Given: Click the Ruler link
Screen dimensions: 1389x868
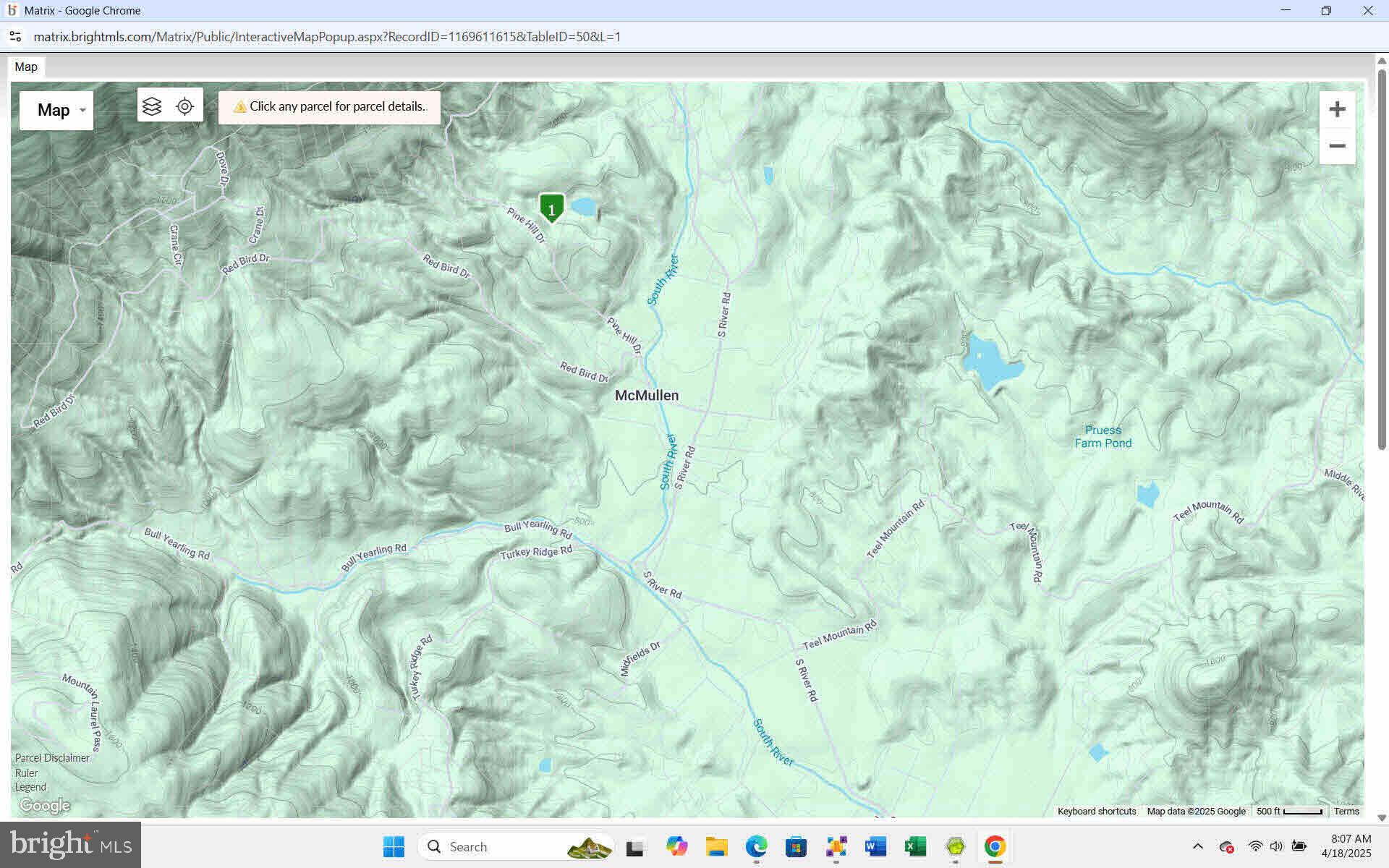Looking at the screenshot, I should pyautogui.click(x=27, y=773).
